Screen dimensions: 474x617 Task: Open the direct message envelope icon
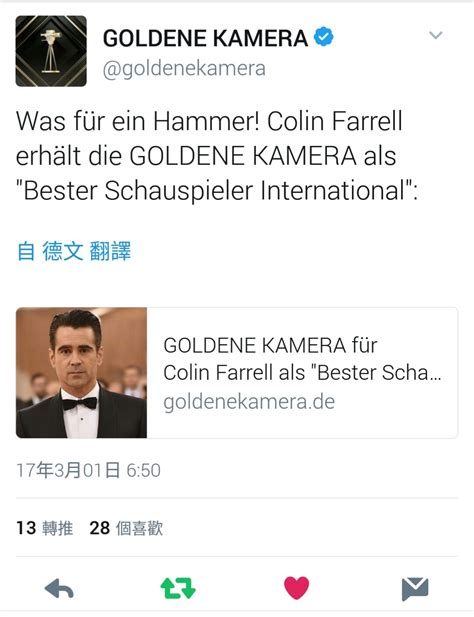[415, 589]
